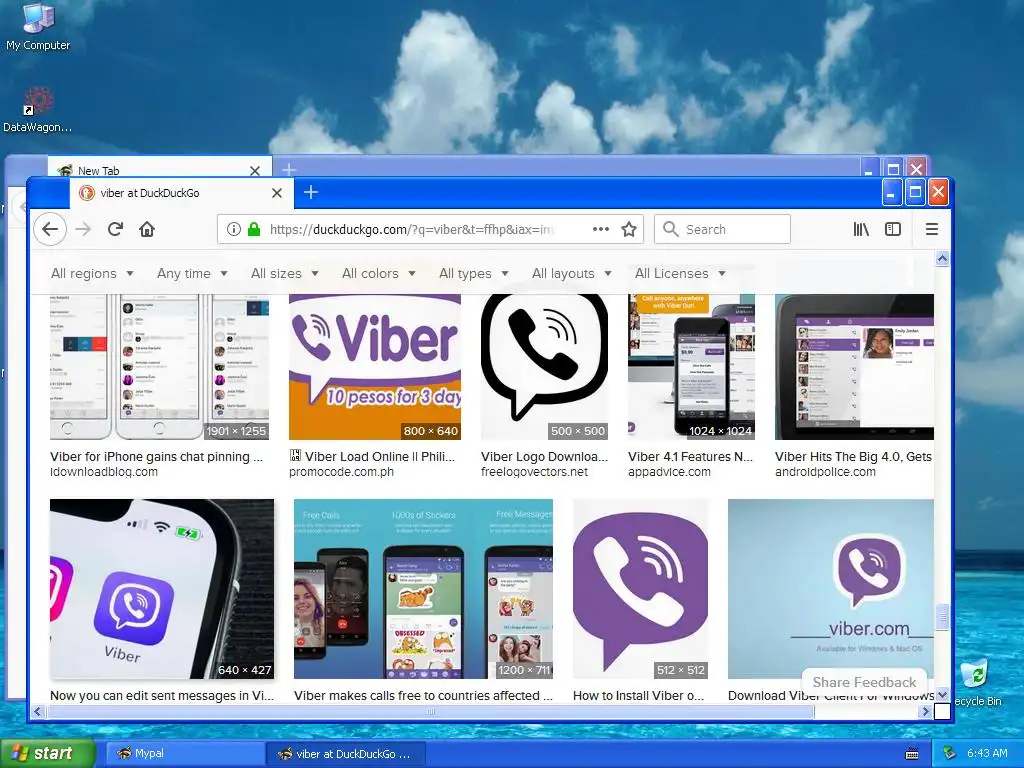Expand the All Licenses filter
This screenshot has height=768, width=1024.
pos(680,274)
